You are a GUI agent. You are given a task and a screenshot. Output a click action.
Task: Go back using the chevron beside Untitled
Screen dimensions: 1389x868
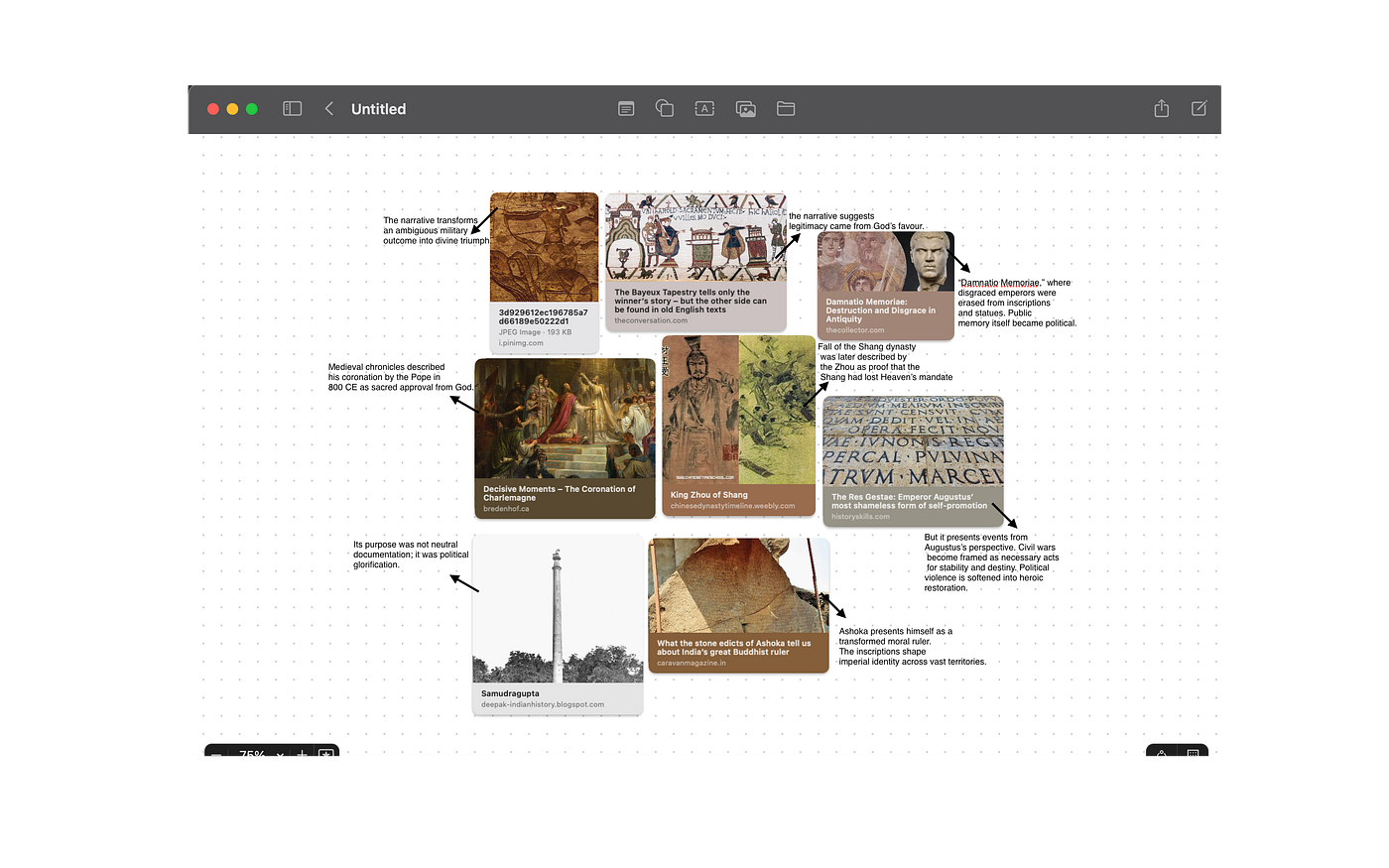coord(329,109)
